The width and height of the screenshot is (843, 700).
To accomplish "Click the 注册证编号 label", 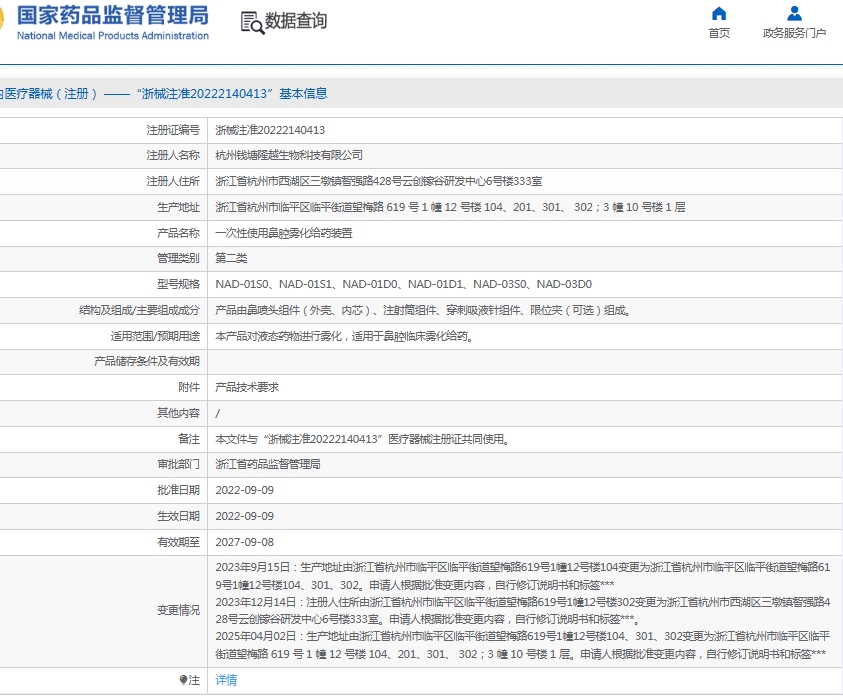I will tap(173, 130).
